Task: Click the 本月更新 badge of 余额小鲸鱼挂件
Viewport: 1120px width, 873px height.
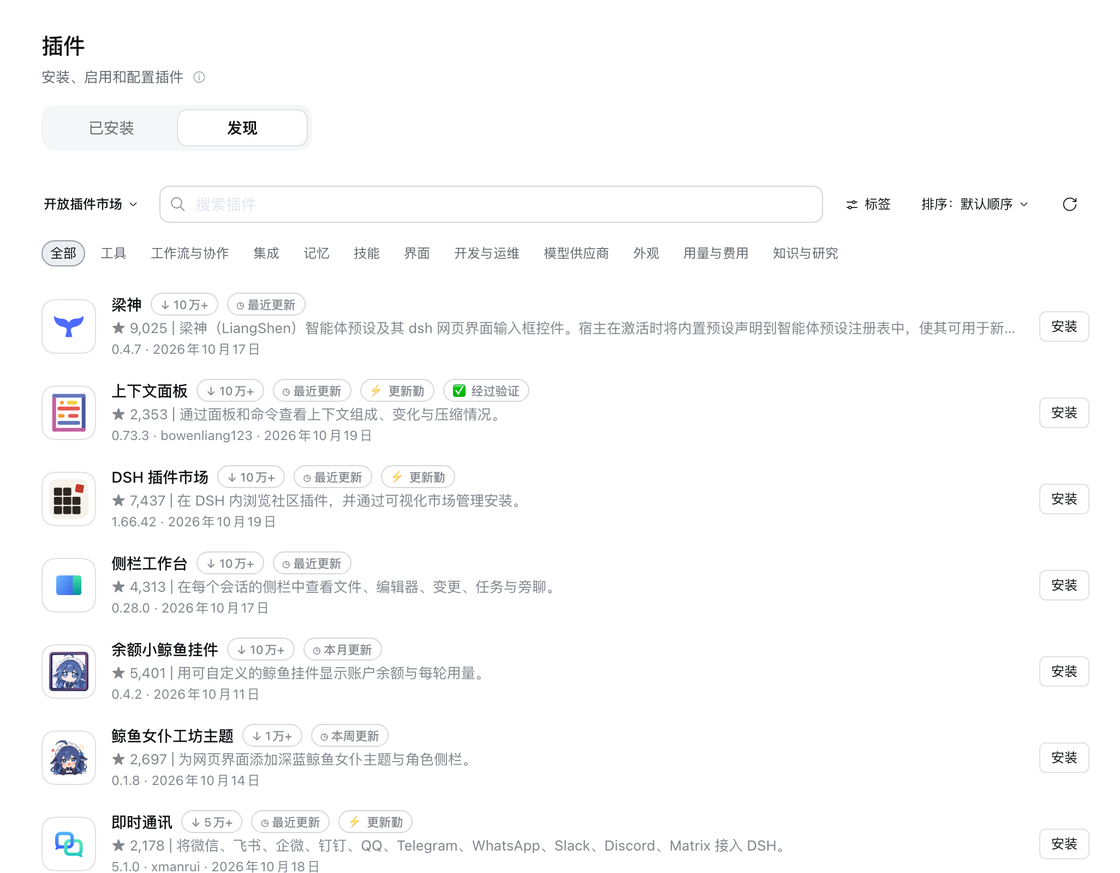Action: 342,649
